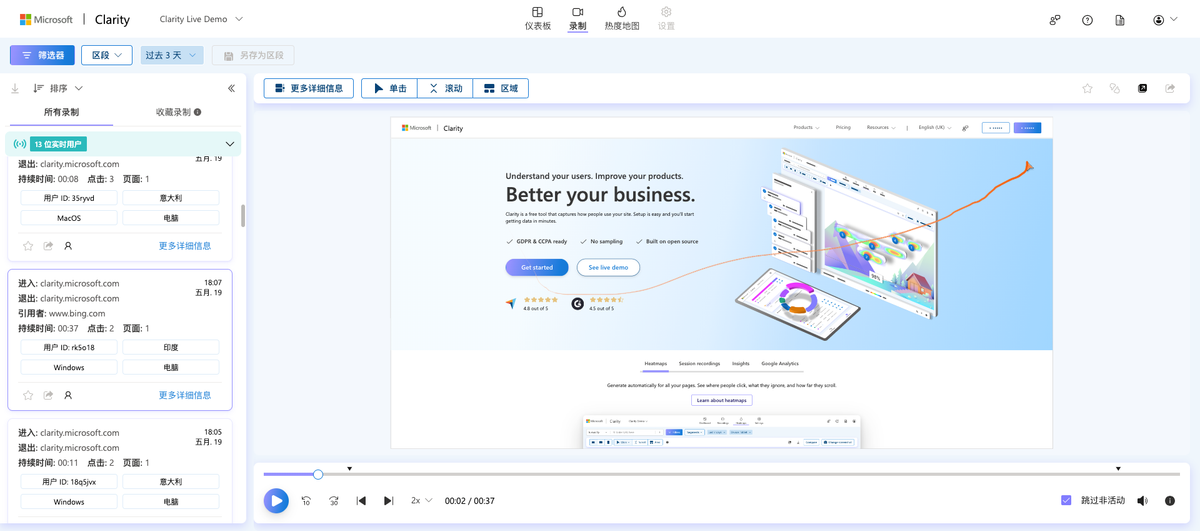Viewport: 1200px width, 531px height.
Task: Select the 收藏录制 tab
Action: coord(179,112)
